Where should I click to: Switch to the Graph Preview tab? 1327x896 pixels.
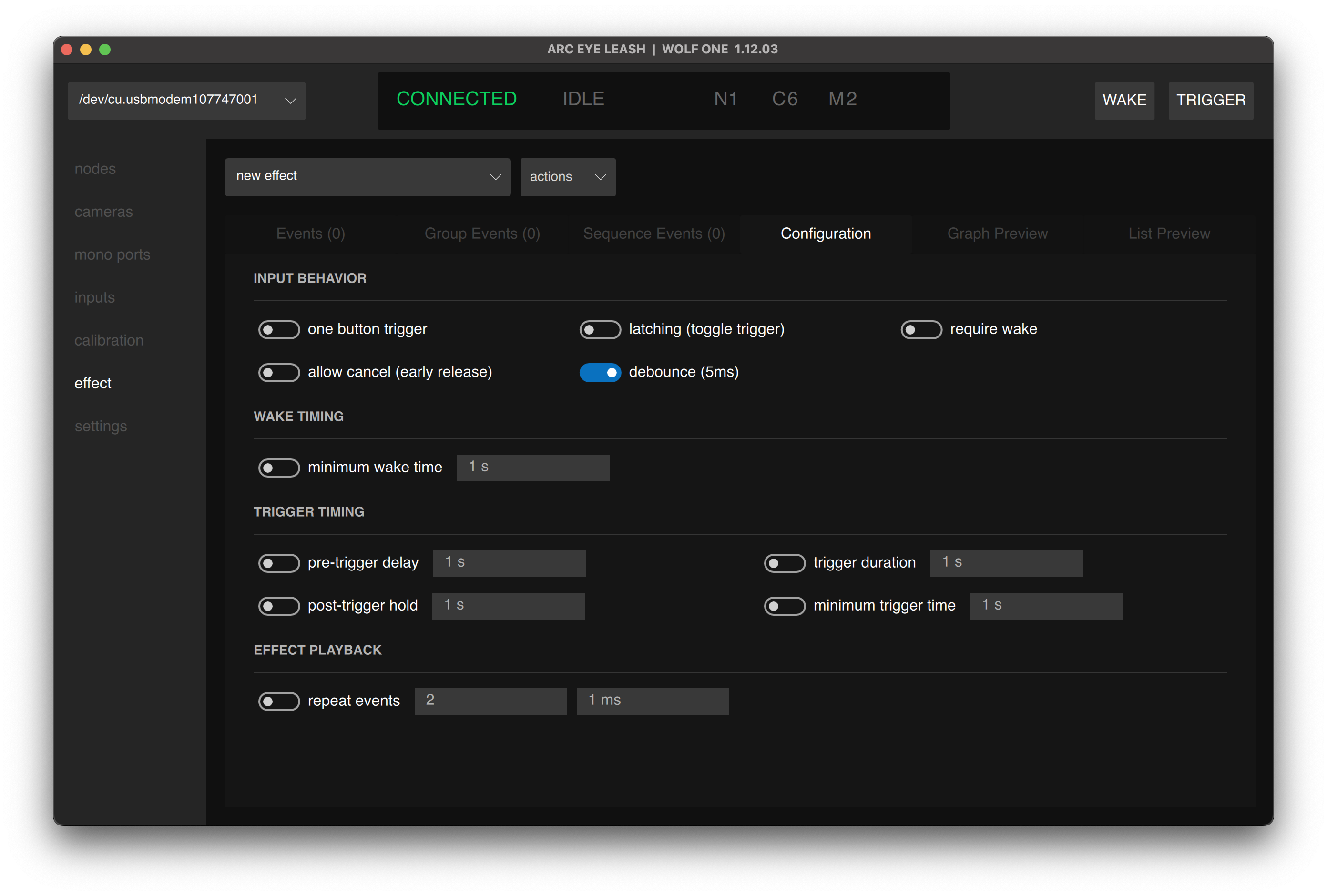(x=997, y=234)
